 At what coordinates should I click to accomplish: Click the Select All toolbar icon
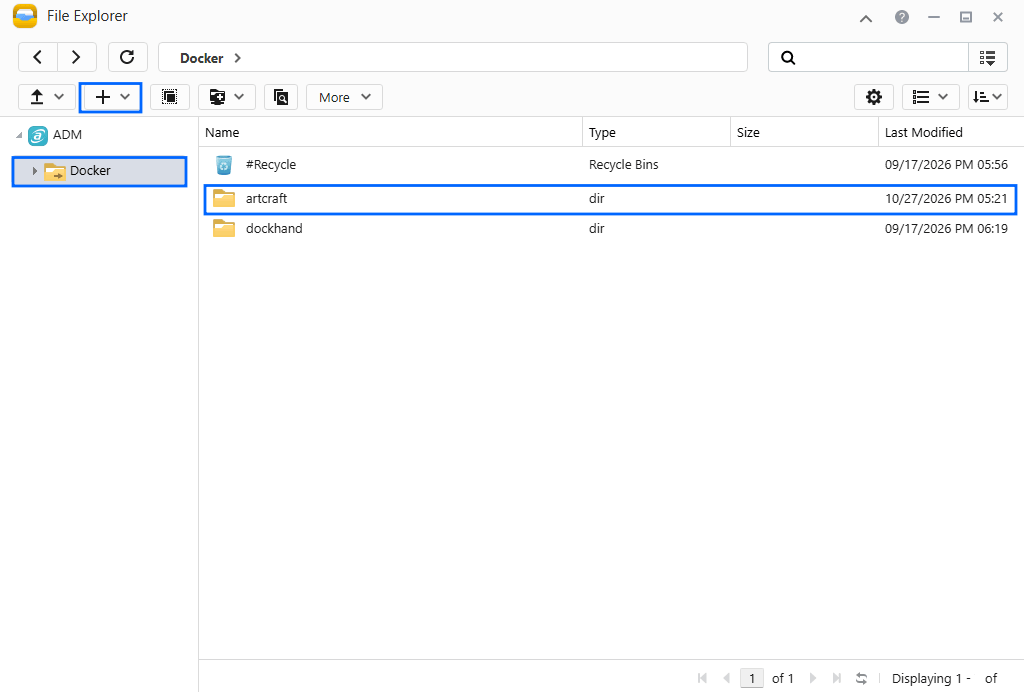169,97
